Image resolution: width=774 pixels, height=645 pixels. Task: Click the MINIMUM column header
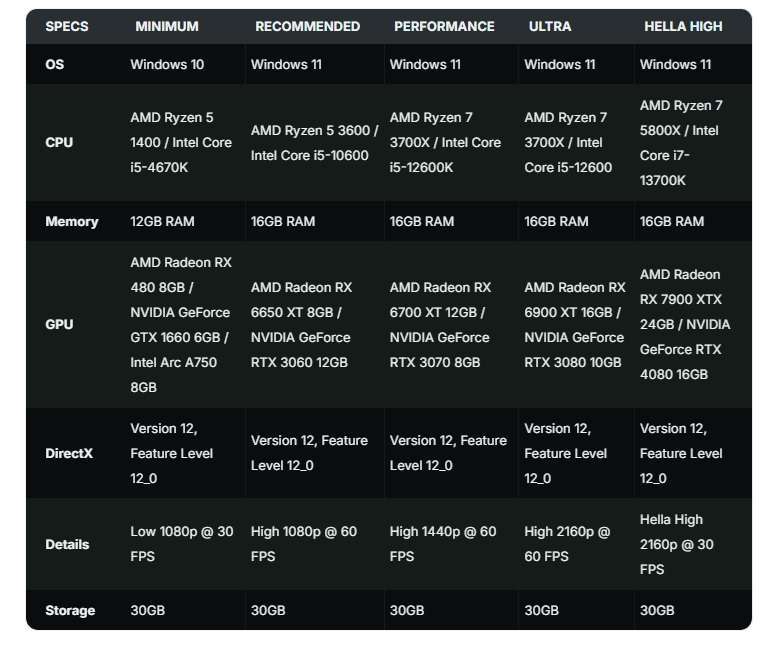(x=167, y=26)
